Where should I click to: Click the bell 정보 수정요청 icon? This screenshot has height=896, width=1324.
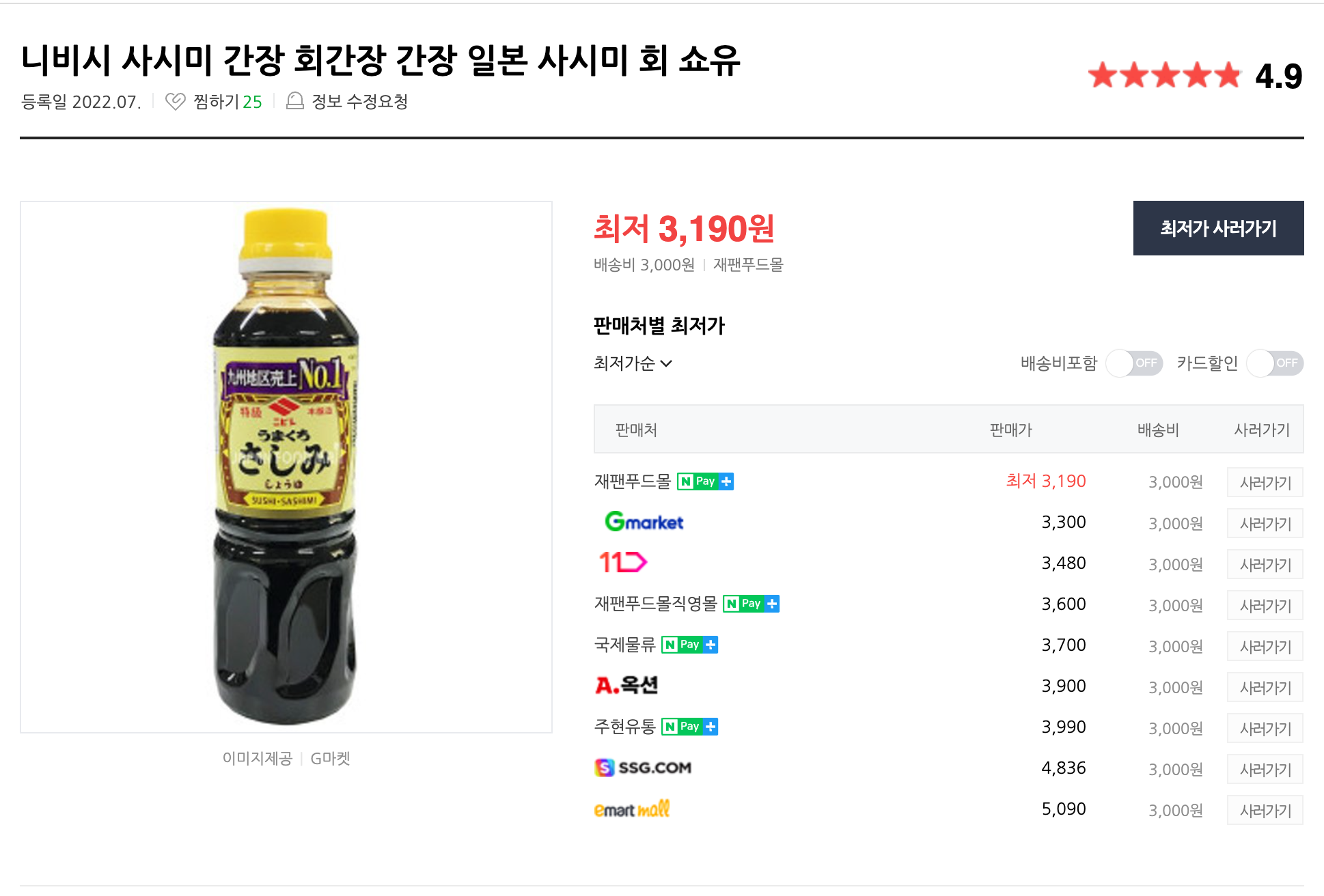[294, 101]
